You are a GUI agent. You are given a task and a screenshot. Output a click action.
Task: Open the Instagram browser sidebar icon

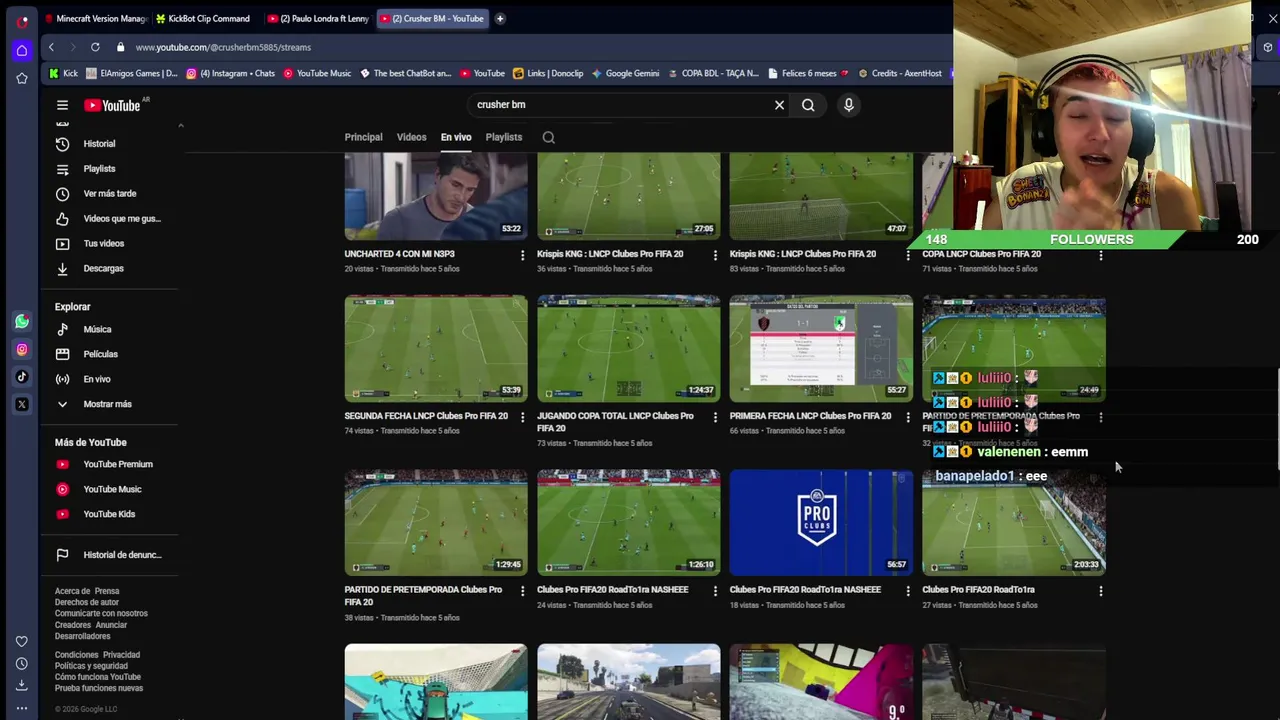click(x=22, y=349)
